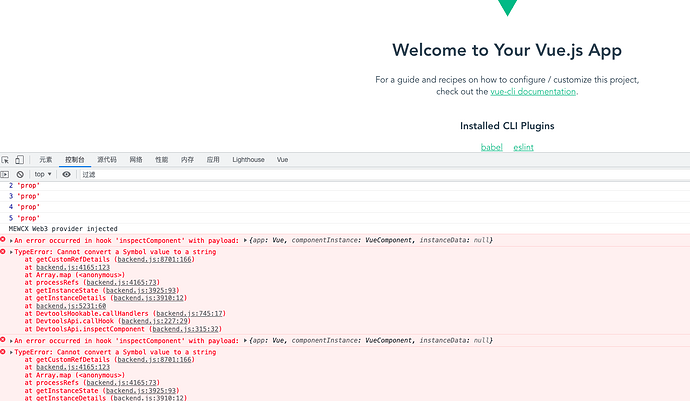Switch to the 内存 tab
This screenshot has height=401, width=690.
pos(187,160)
